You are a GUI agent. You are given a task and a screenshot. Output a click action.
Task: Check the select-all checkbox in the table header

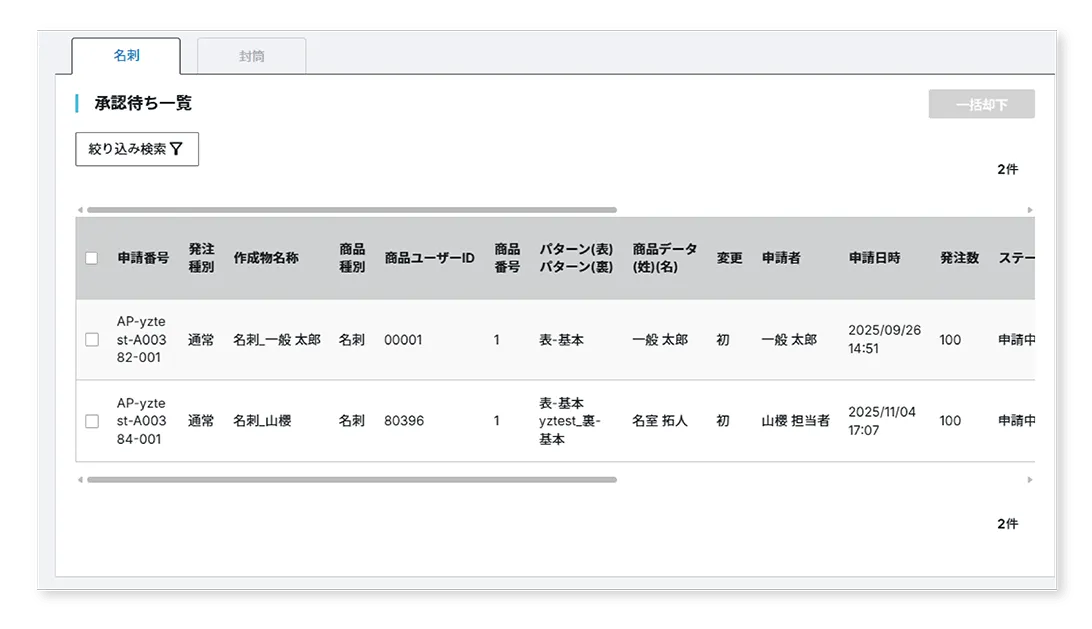tap(91, 257)
